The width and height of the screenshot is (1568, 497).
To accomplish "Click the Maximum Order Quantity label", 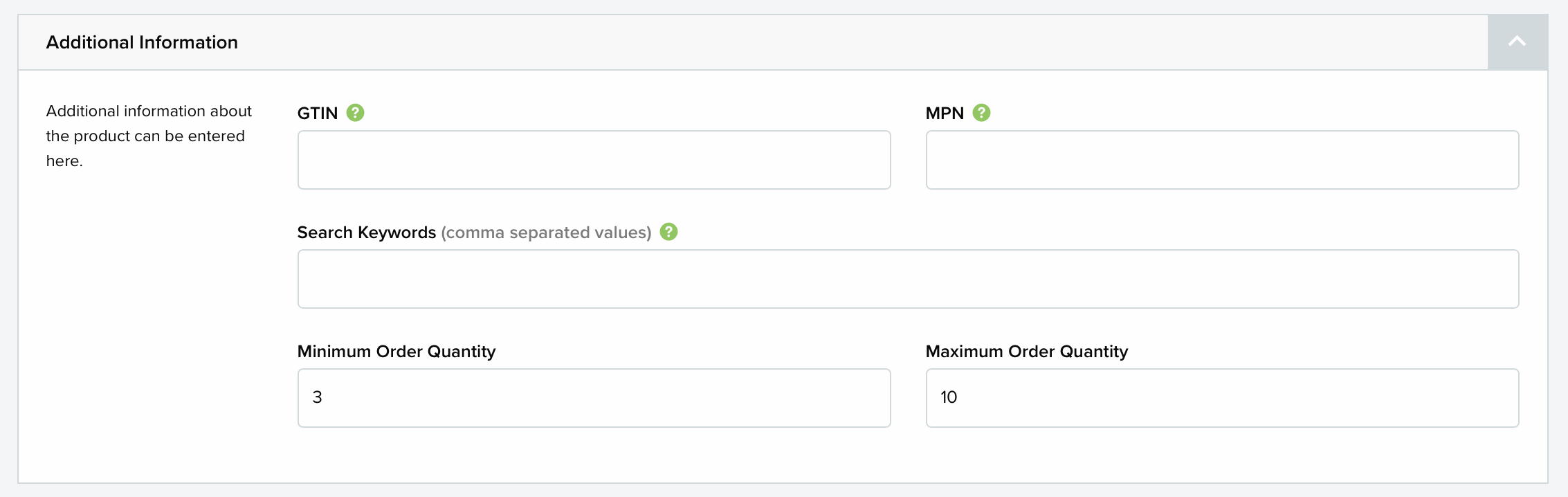I will [1027, 352].
